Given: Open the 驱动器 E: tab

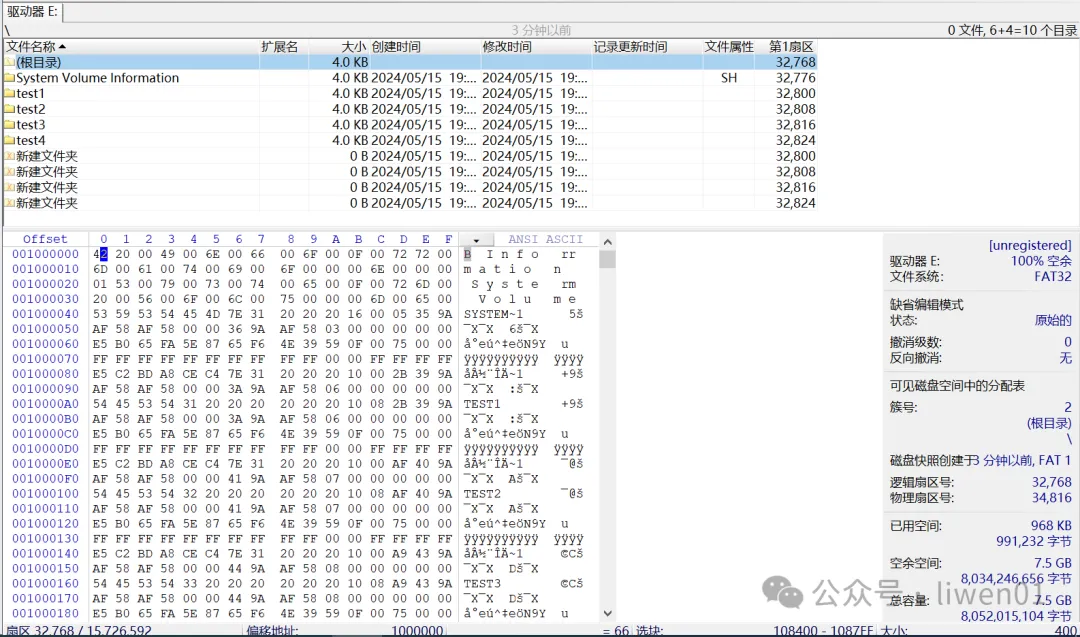Looking at the screenshot, I should click(x=32, y=12).
